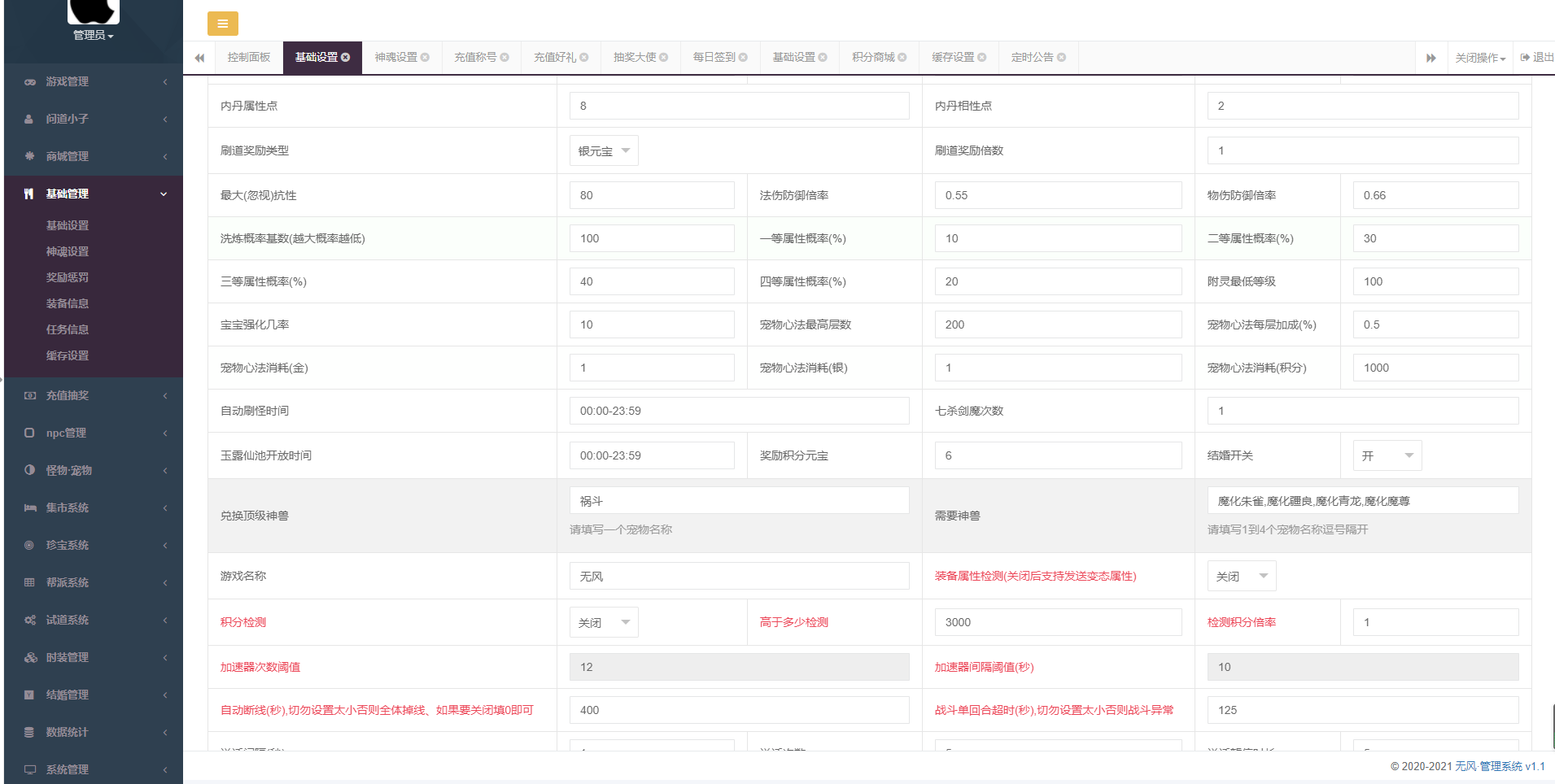Viewport: 1555px width, 784px height.
Task: Open 装备信息 in the sidebar submenu
Action: coord(68,303)
